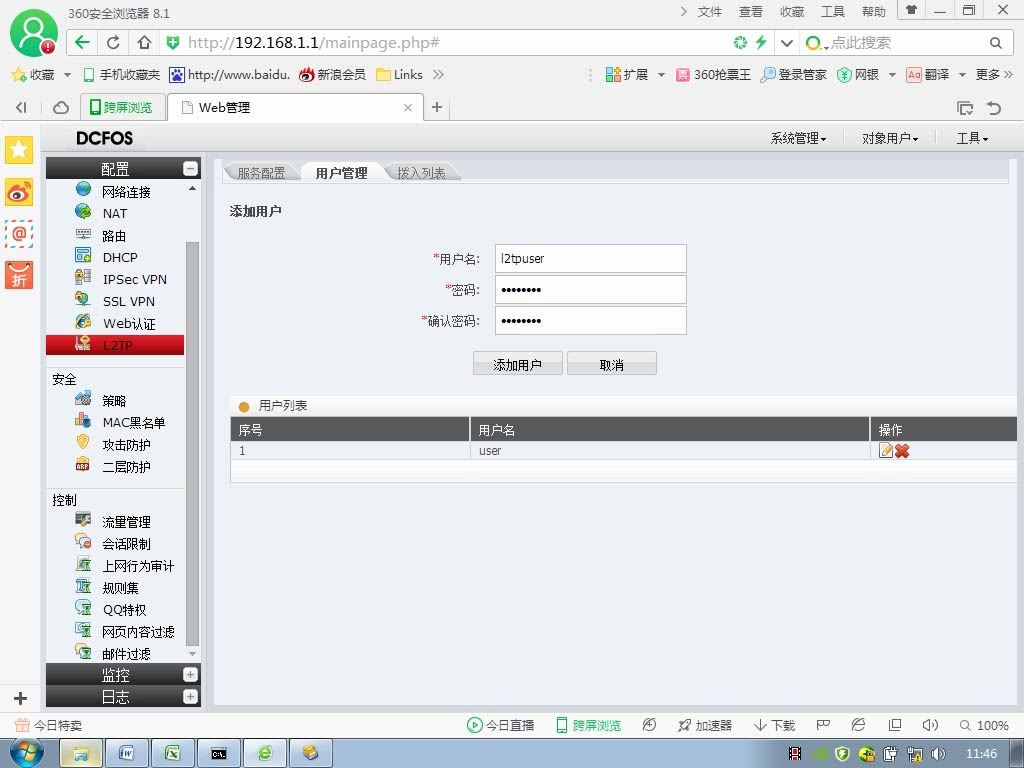The width and height of the screenshot is (1024, 768).
Task: Open QQ特权 settings
Action: [x=124, y=610]
